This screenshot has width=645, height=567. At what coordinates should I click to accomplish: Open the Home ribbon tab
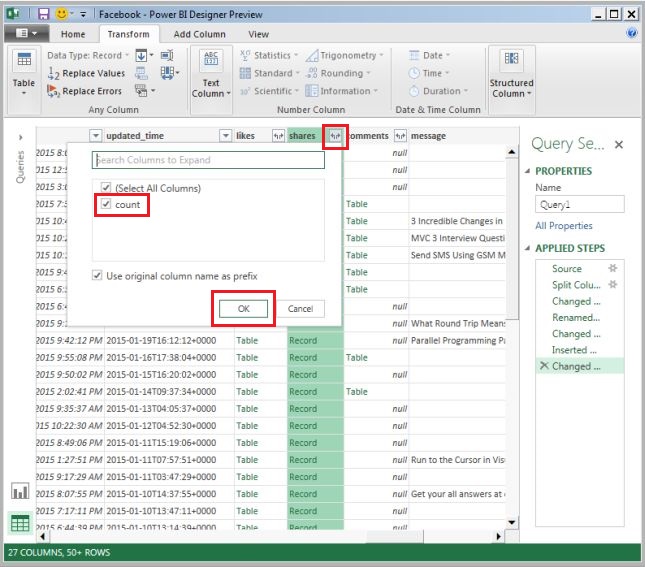click(73, 34)
